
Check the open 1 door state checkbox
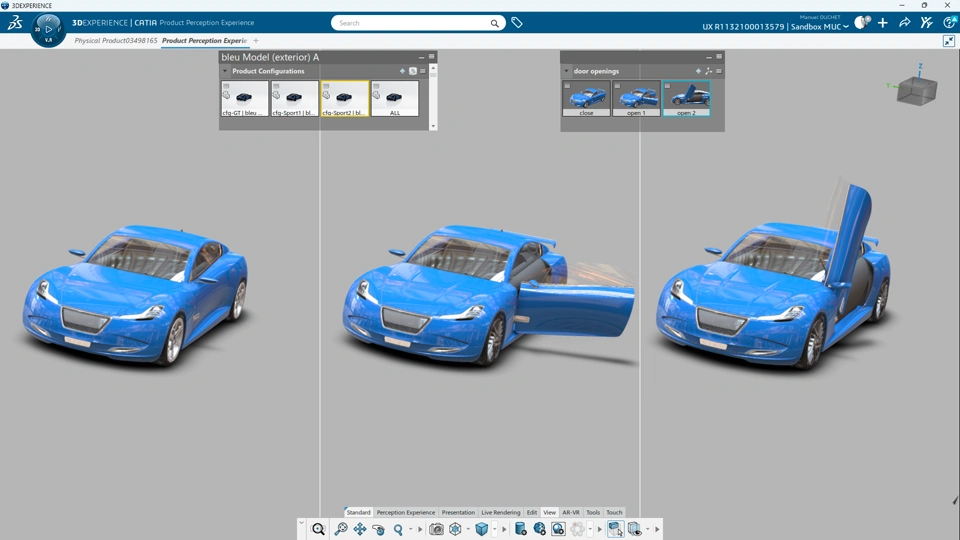(x=617, y=86)
